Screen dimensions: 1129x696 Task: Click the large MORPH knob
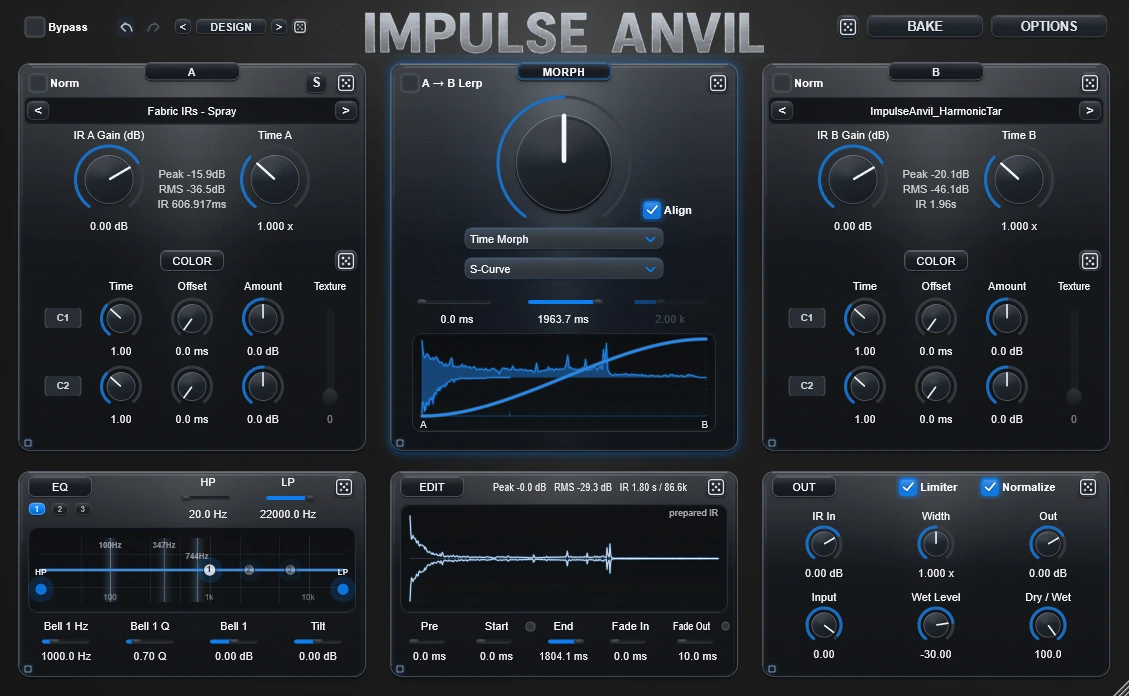pos(563,162)
